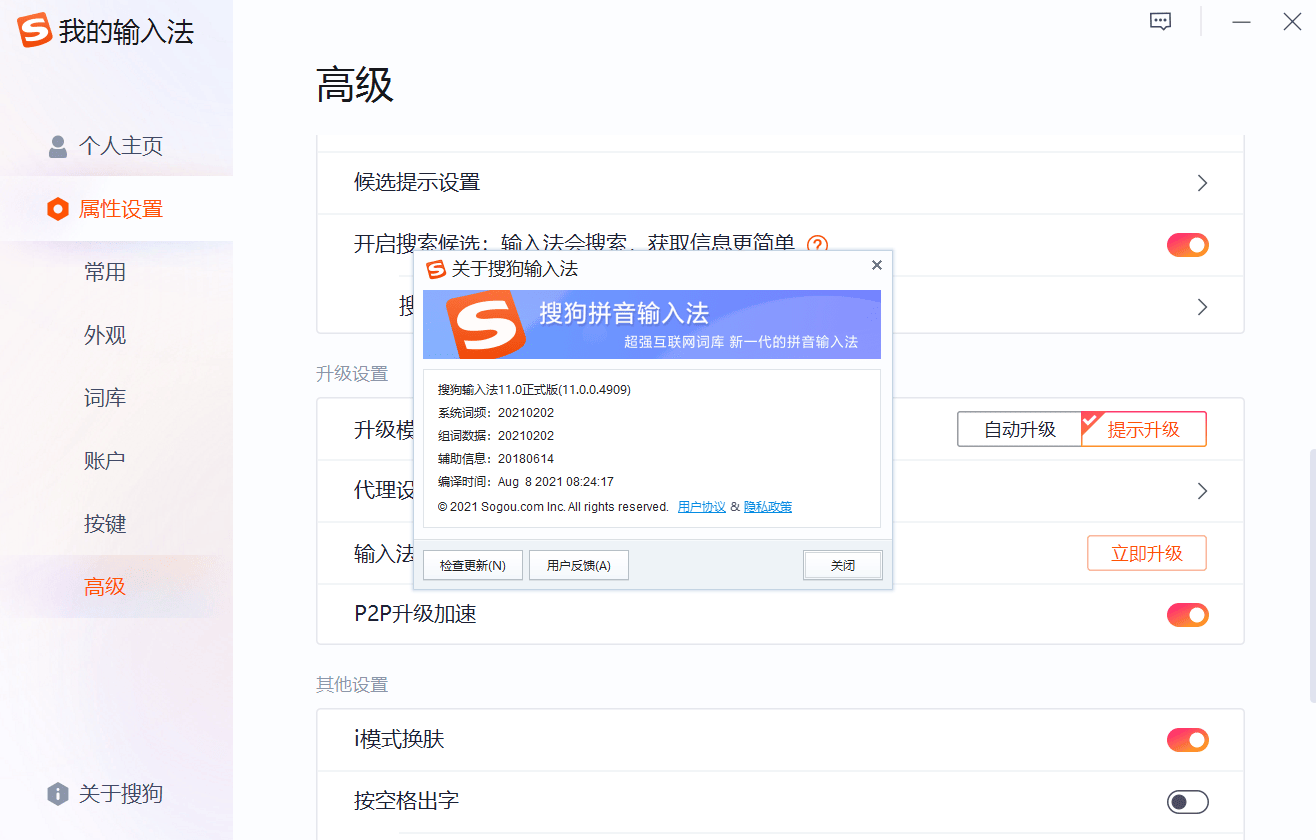Click the © 2021 Sogou.com Inc. copyright text
Image resolution: width=1316 pixels, height=840 pixels.
553,507
